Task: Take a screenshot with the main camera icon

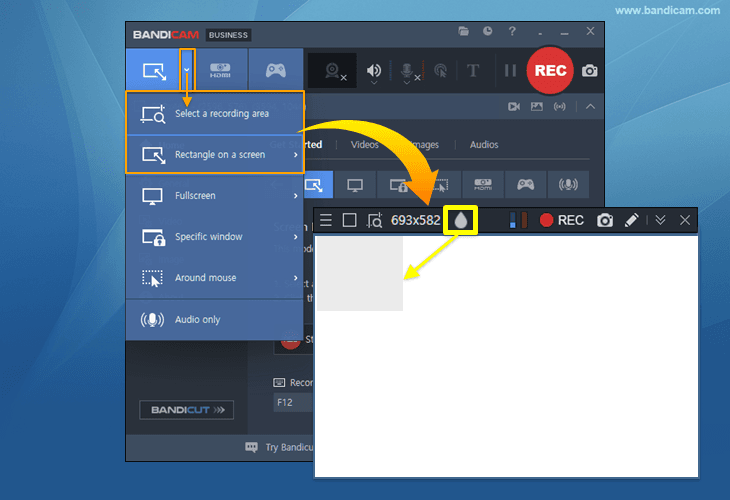Action: (x=589, y=71)
